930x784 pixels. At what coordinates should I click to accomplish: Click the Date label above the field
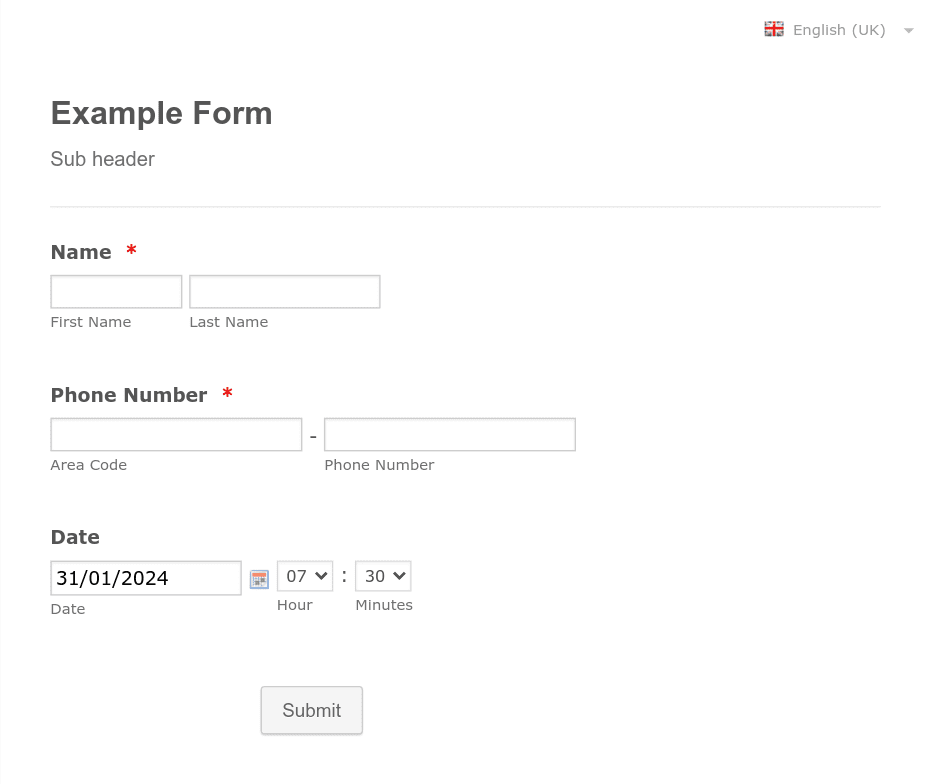click(74, 537)
